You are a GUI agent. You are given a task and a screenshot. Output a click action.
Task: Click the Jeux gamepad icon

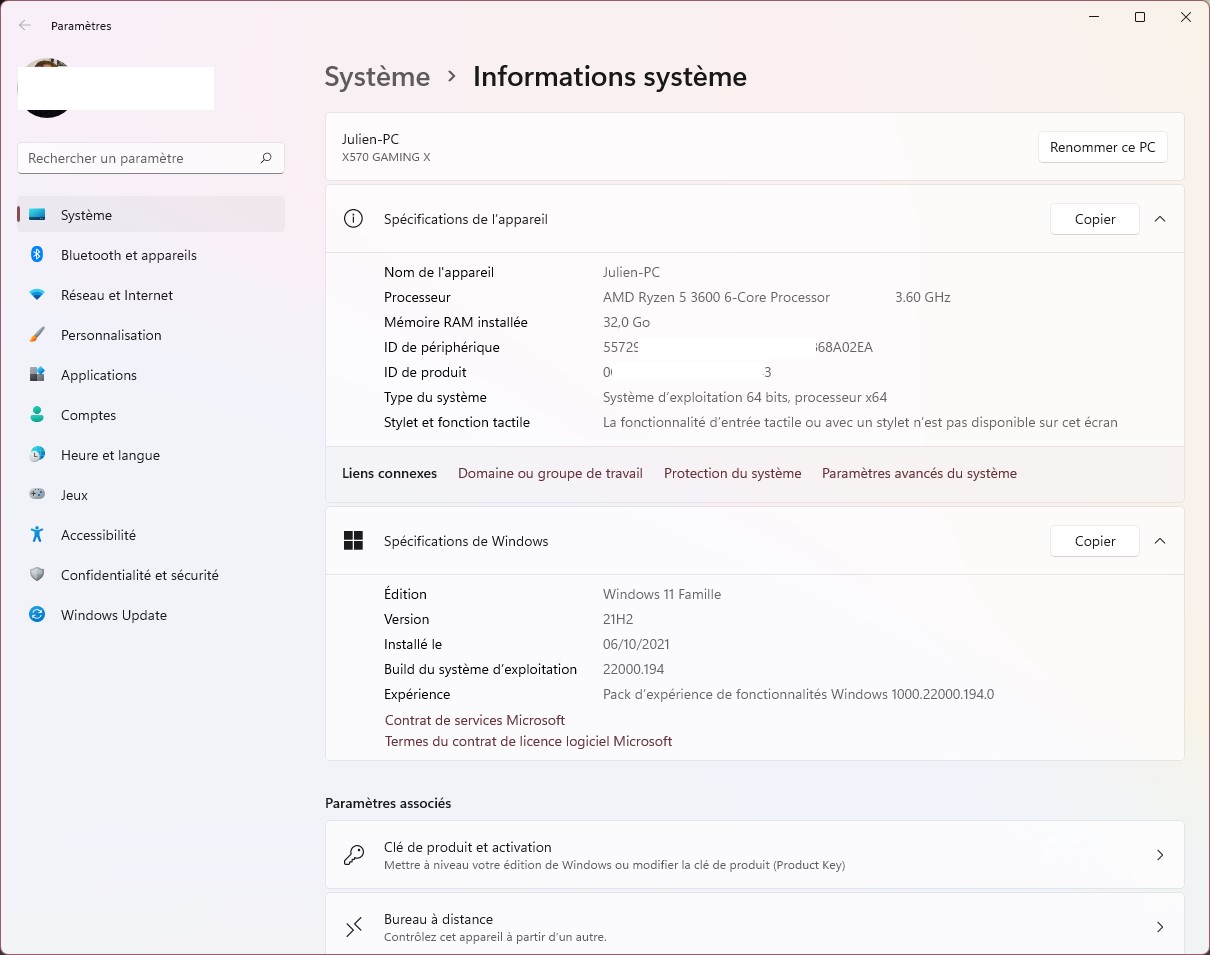(37, 495)
